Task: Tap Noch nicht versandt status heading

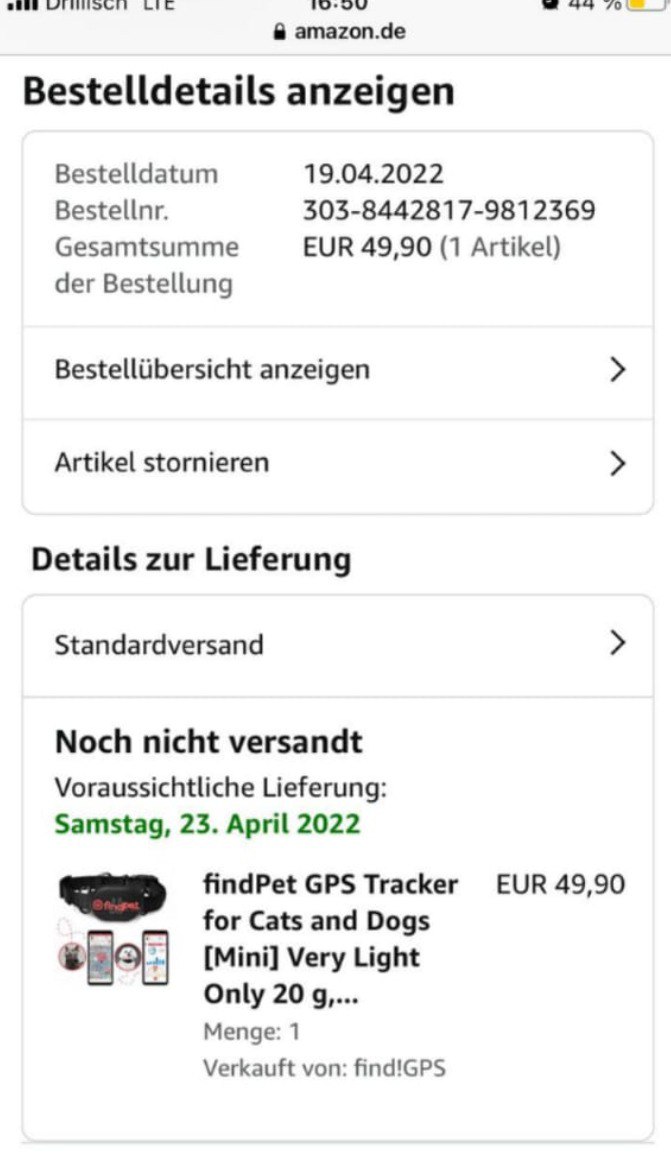Action: pos(209,742)
